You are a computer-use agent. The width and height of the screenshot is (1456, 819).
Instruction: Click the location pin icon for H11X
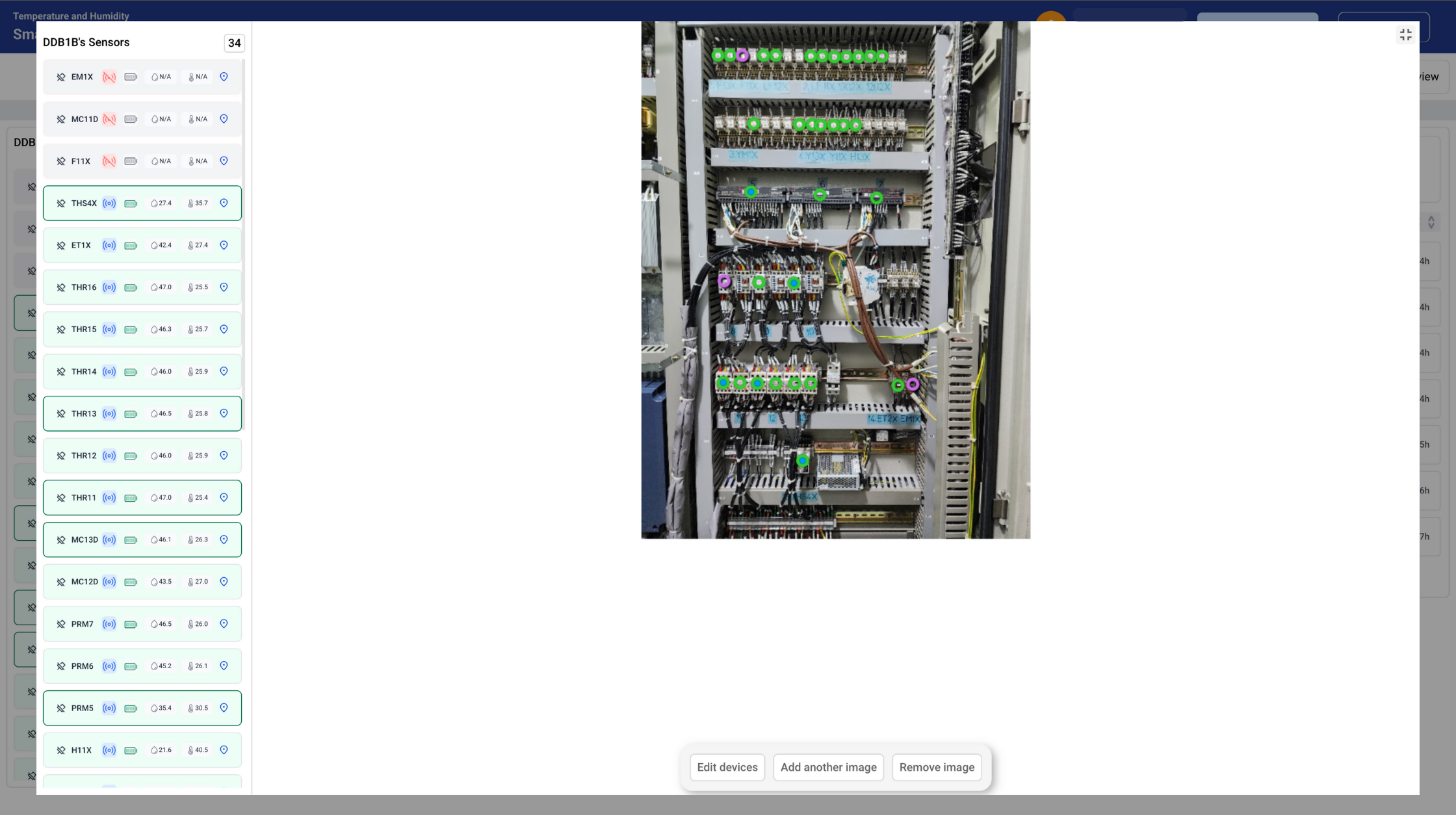224,751
